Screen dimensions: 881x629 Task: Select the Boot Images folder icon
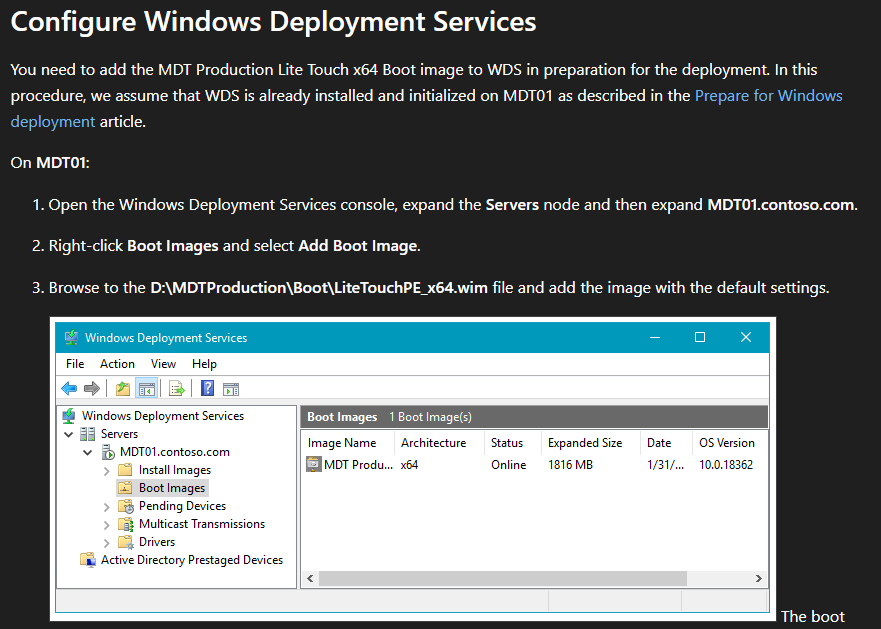pos(125,488)
